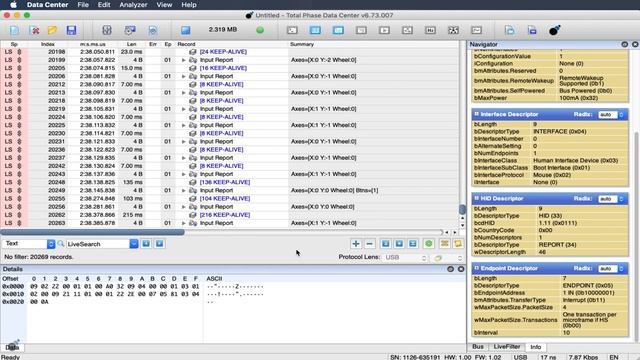The height and width of the screenshot is (360, 640).
Task: Select the [216 KEEP-ALIVE] record
Action: pyautogui.click(x=224, y=215)
